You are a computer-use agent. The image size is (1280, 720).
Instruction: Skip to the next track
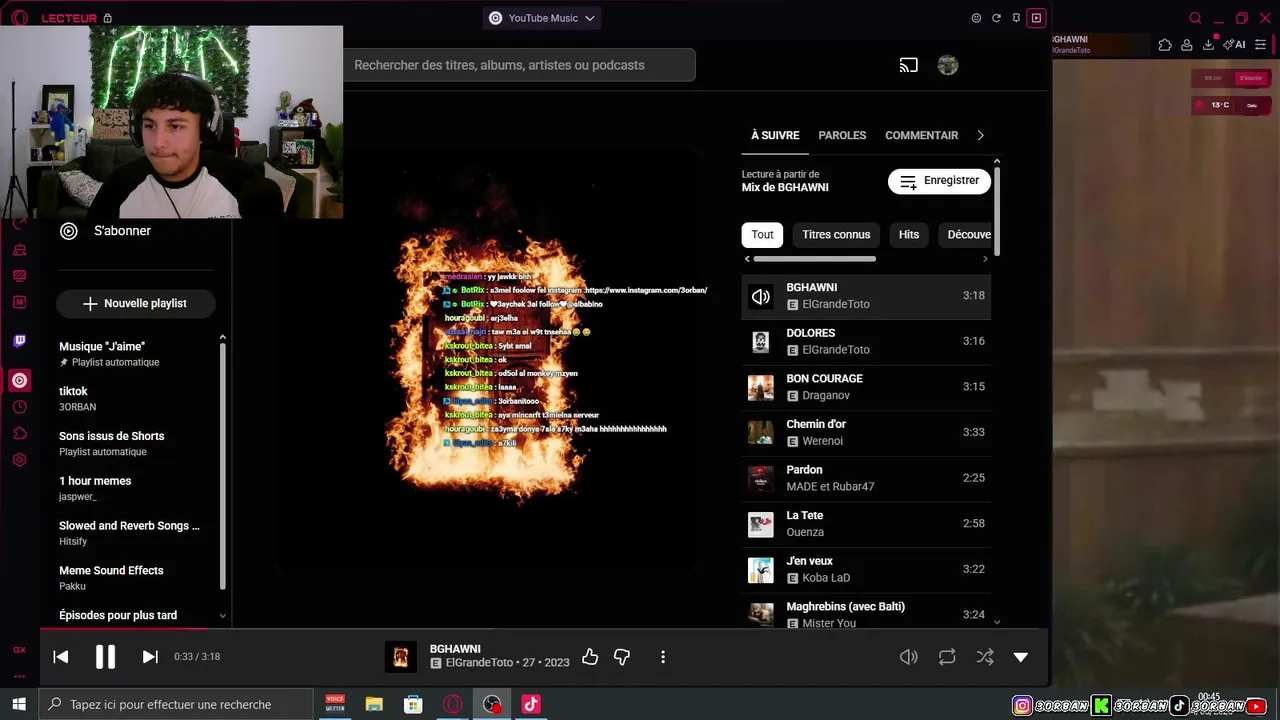click(x=150, y=657)
